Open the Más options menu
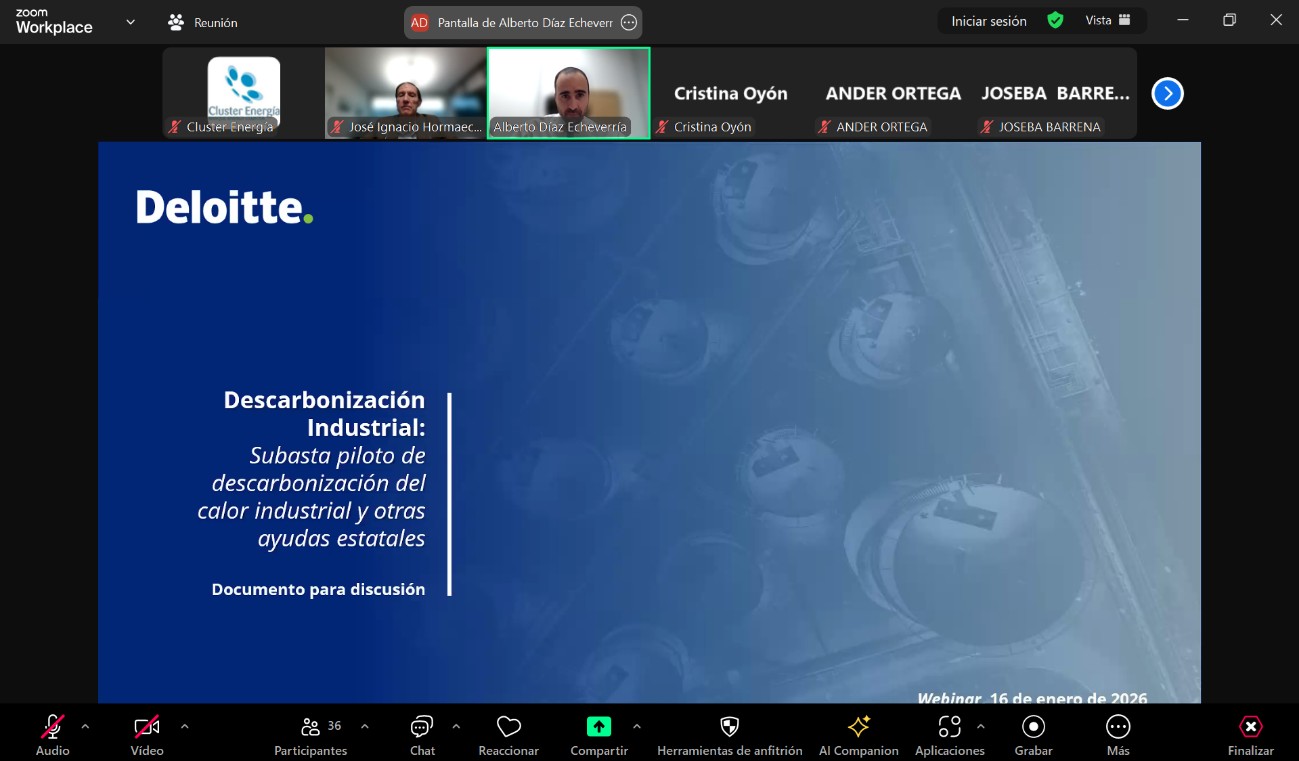Viewport: 1299px width, 761px height. [x=1118, y=727]
